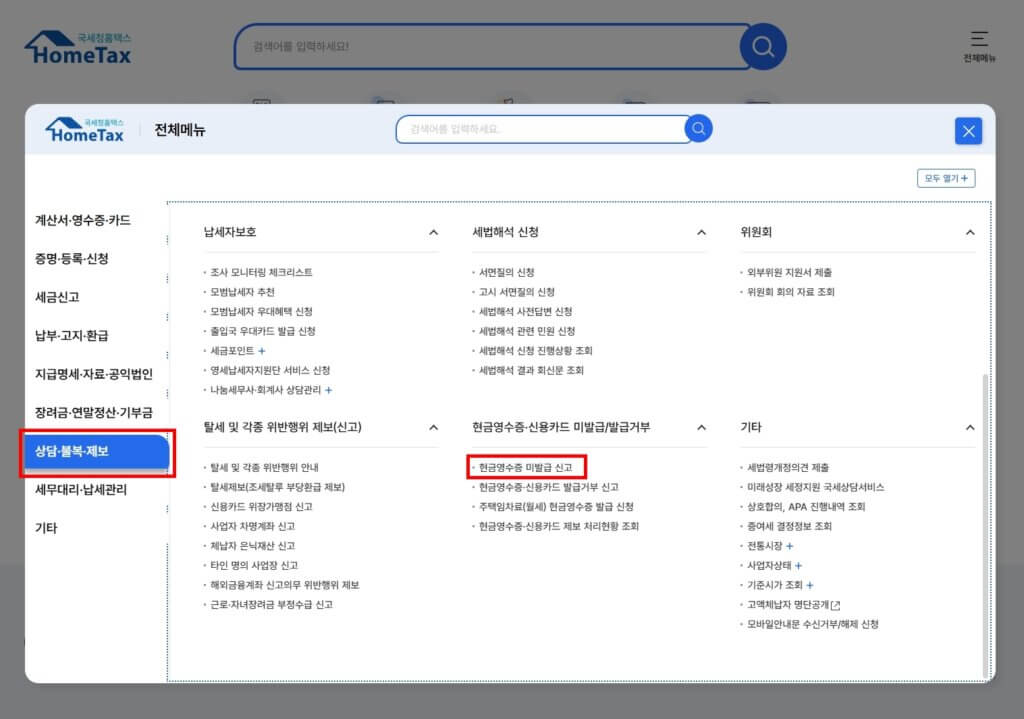Open 타인 명의 사업장 신고 link

click(254, 566)
